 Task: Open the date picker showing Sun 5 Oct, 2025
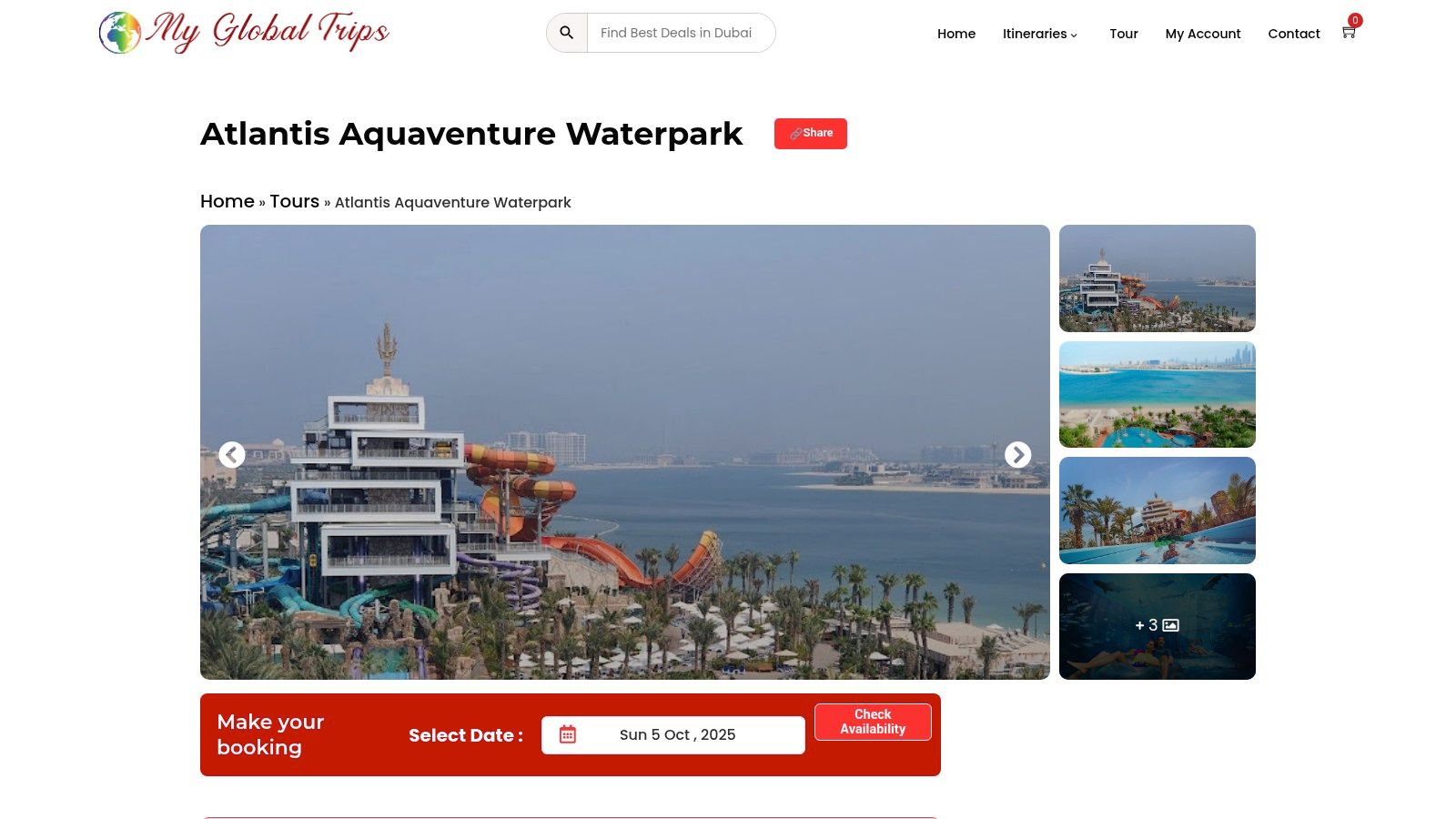673,735
